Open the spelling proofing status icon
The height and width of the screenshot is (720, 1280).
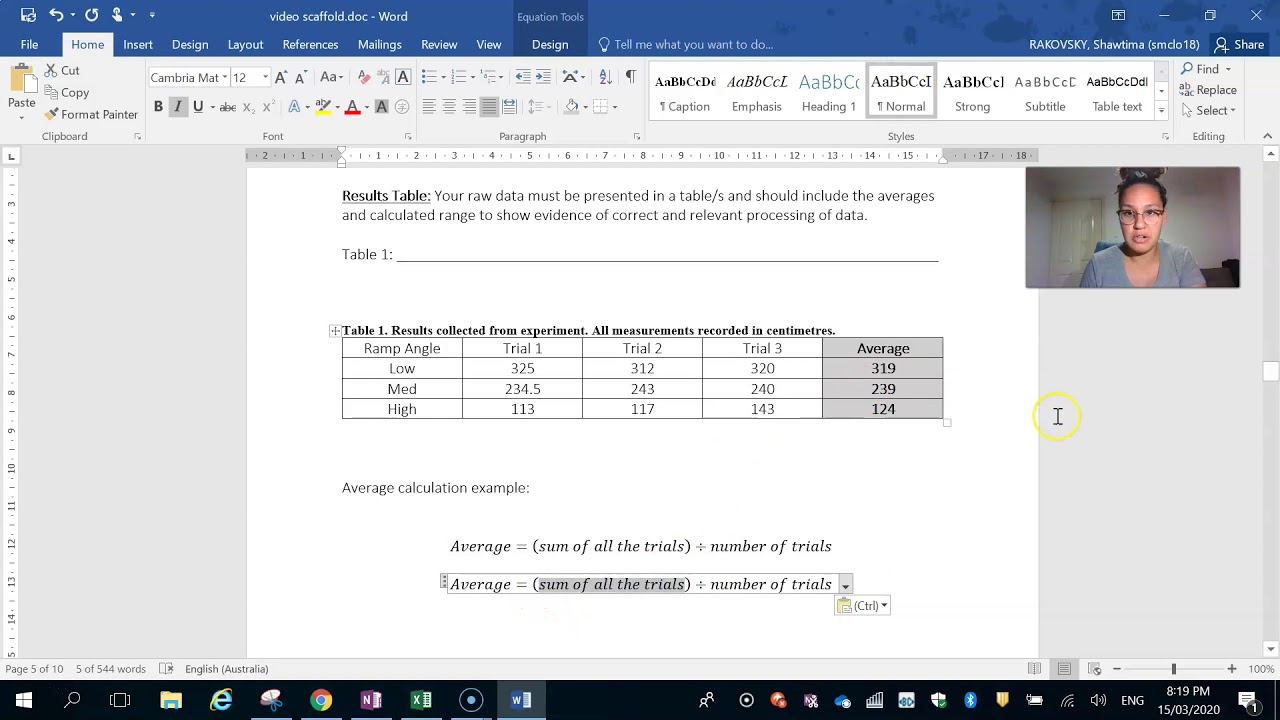tap(166, 669)
